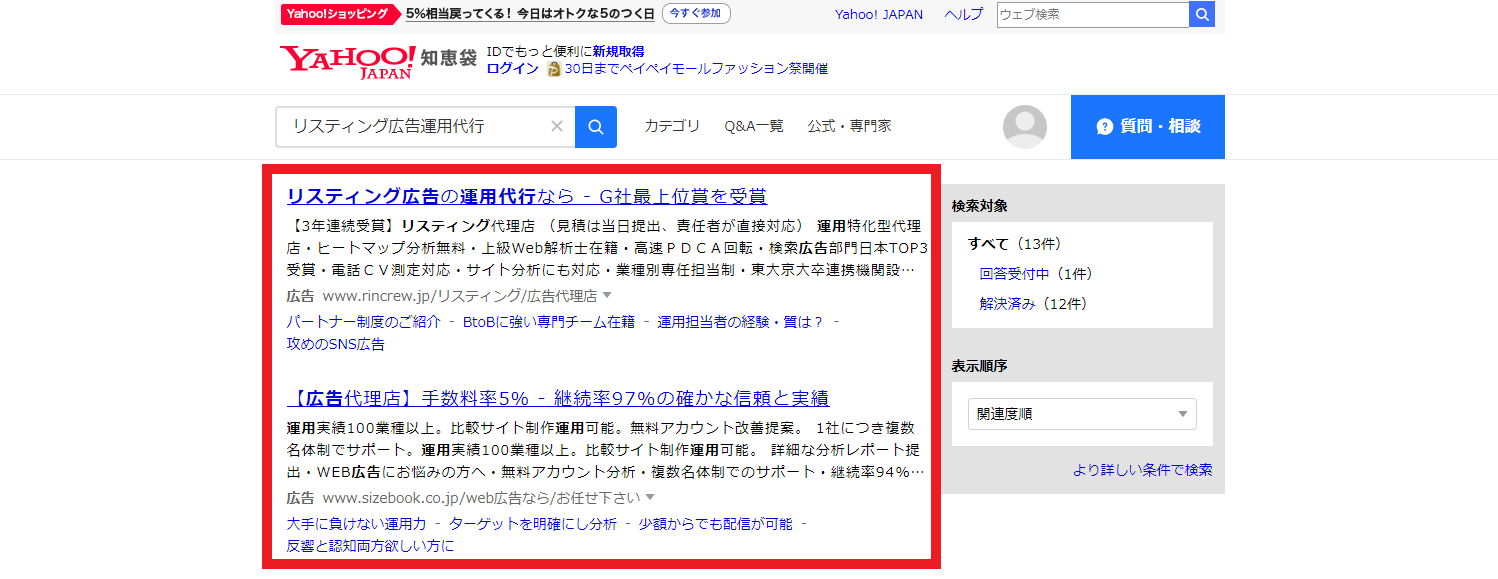1498x579 pixels.
Task: Filter by 解決済み（12件）
Action: click(1033, 303)
